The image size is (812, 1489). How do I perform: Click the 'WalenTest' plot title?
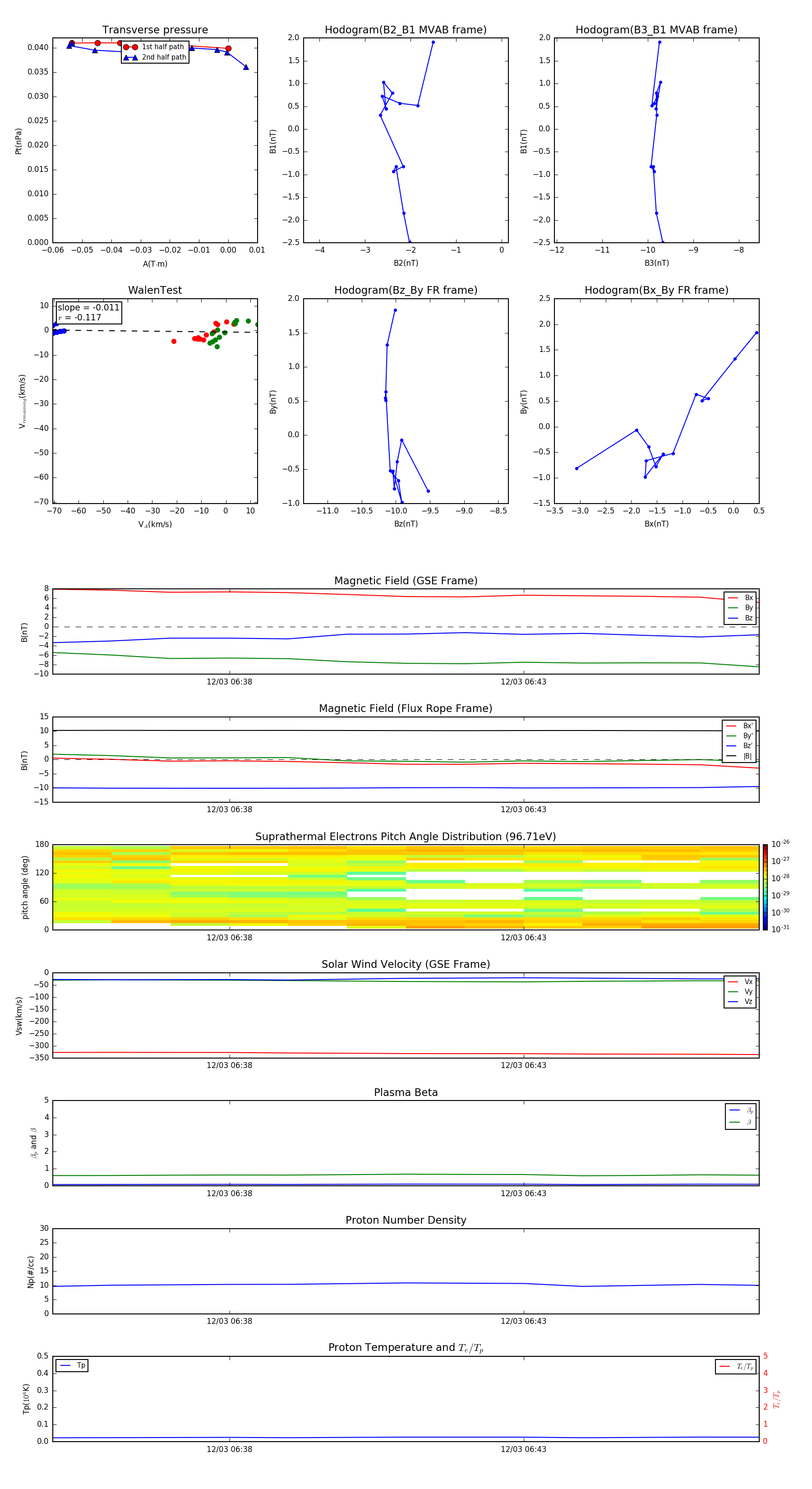(x=155, y=290)
